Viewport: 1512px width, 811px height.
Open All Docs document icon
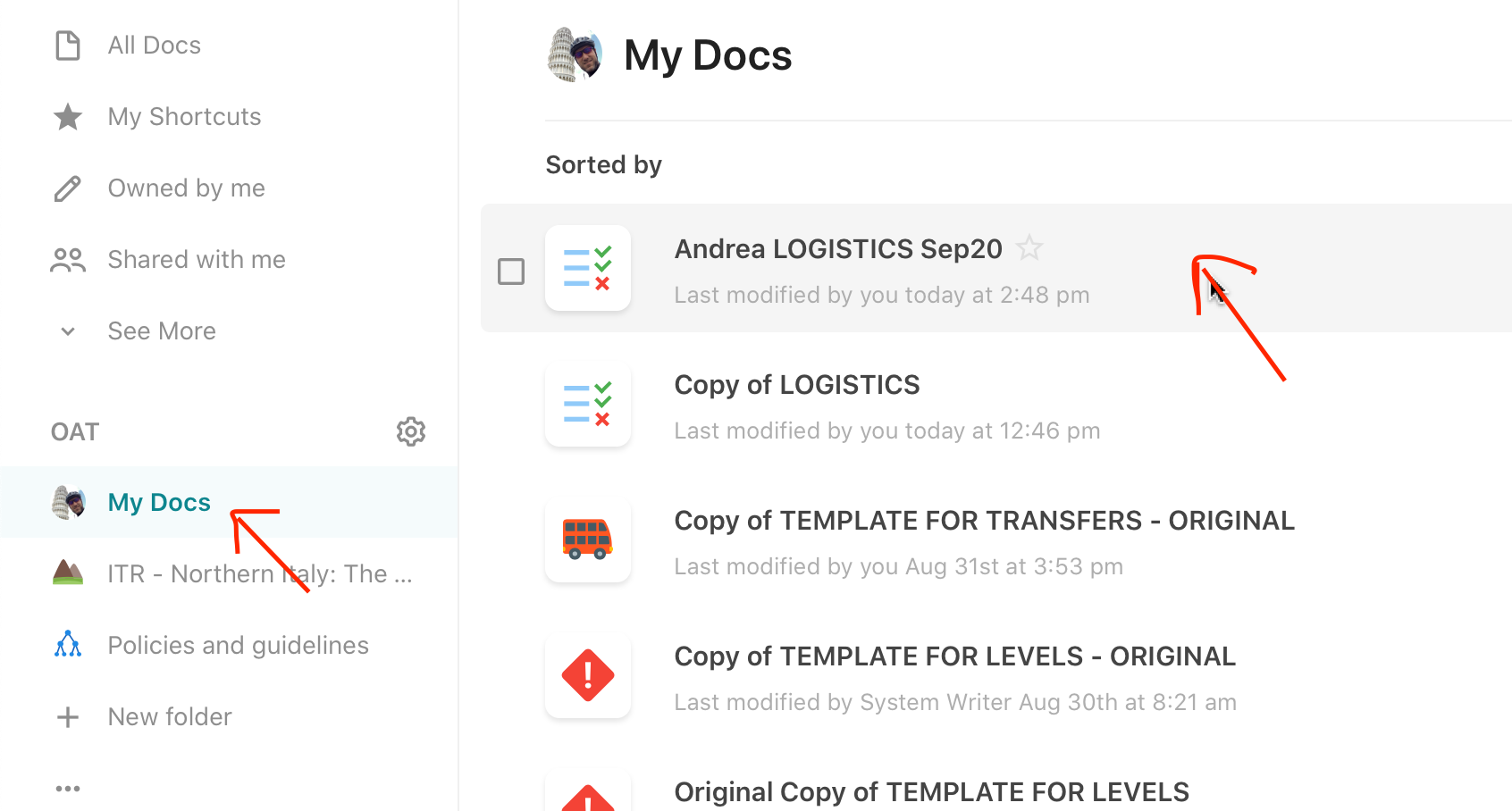click(68, 46)
